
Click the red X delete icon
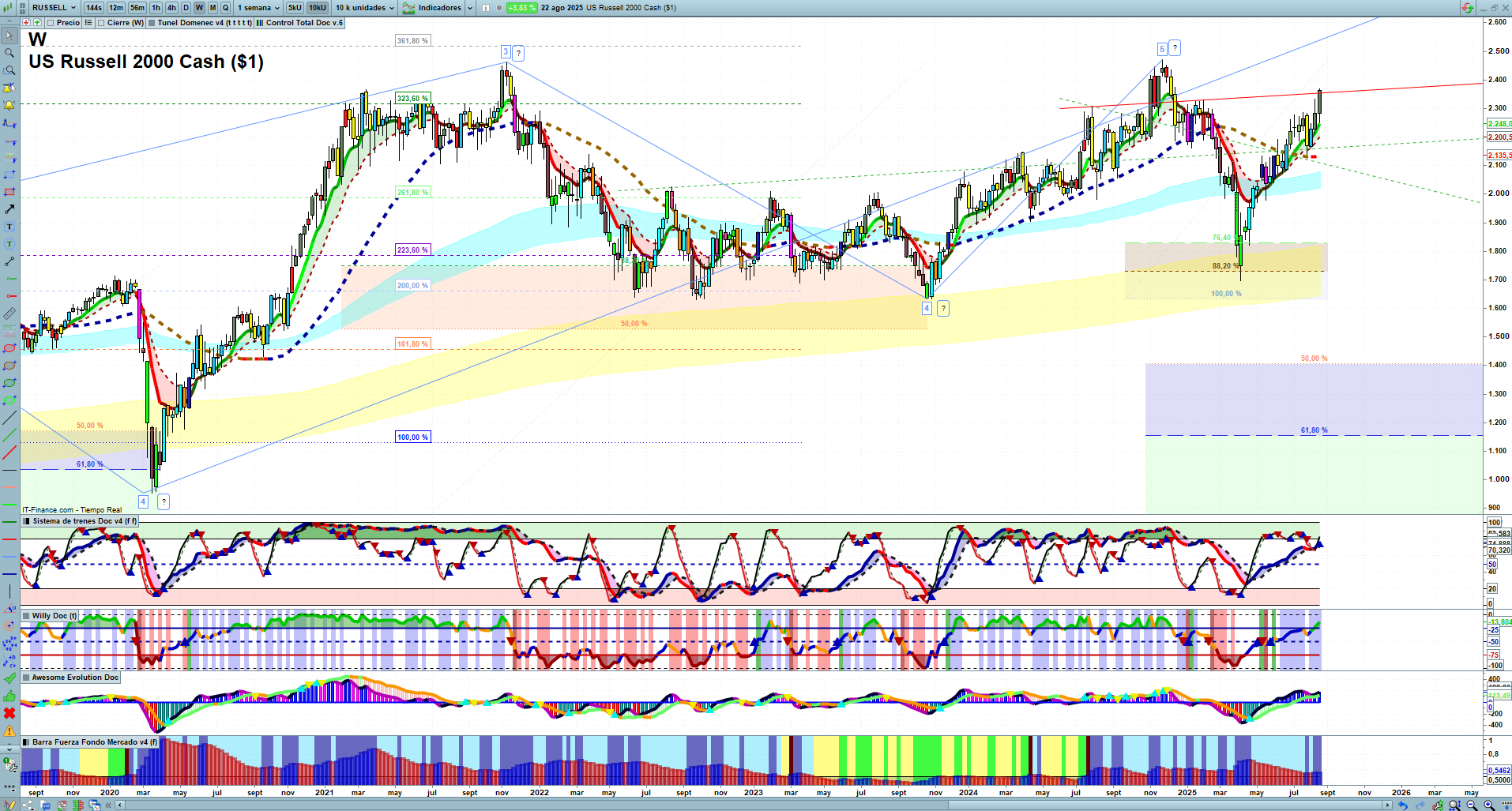9,713
